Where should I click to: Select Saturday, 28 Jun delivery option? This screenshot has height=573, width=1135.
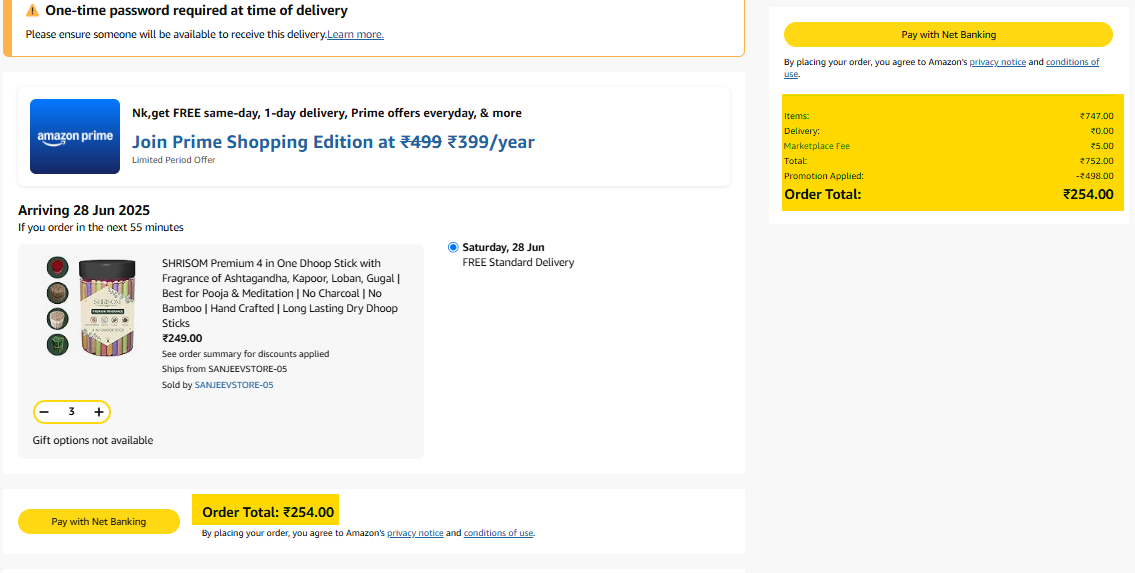[453, 247]
